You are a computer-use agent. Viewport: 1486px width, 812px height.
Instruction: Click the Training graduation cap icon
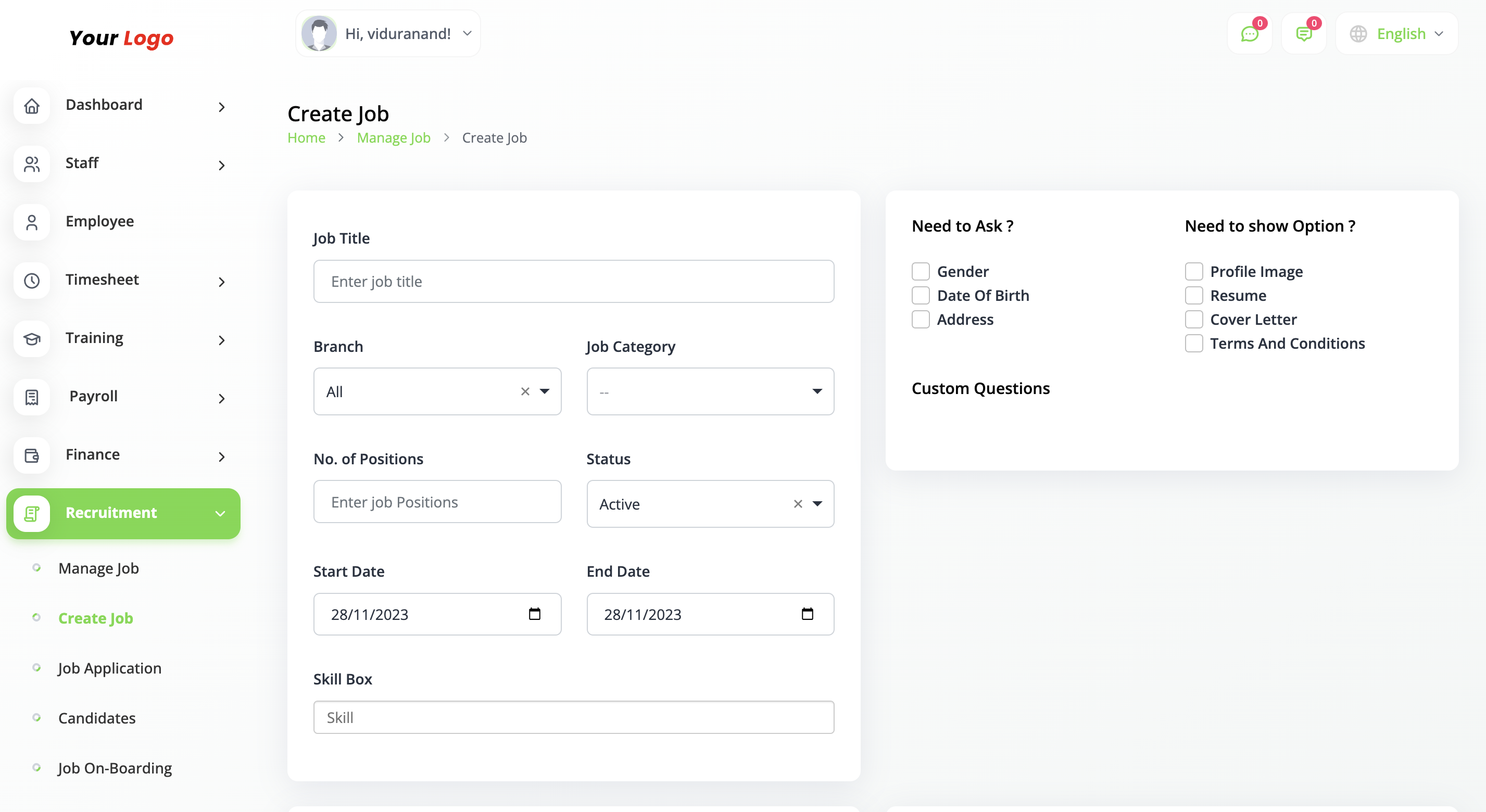(32, 339)
